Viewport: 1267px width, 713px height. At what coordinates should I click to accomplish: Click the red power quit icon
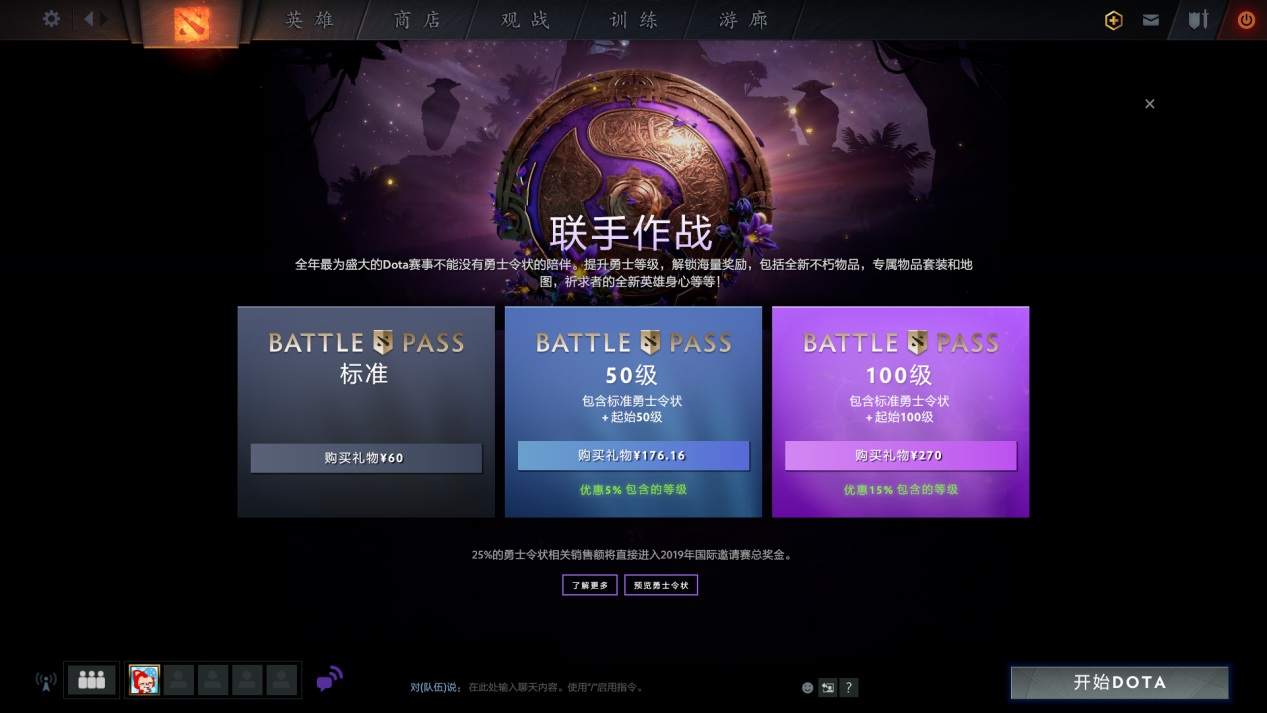coord(1246,20)
